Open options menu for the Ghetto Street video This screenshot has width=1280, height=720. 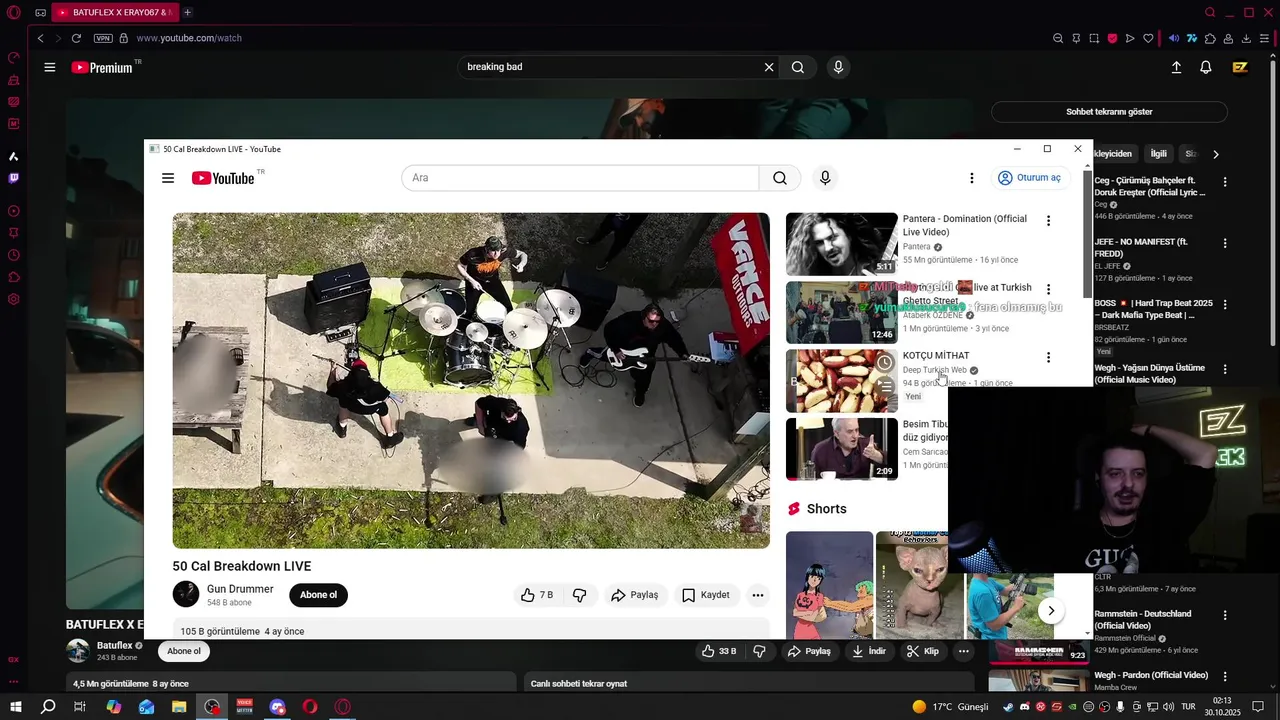(1048, 289)
